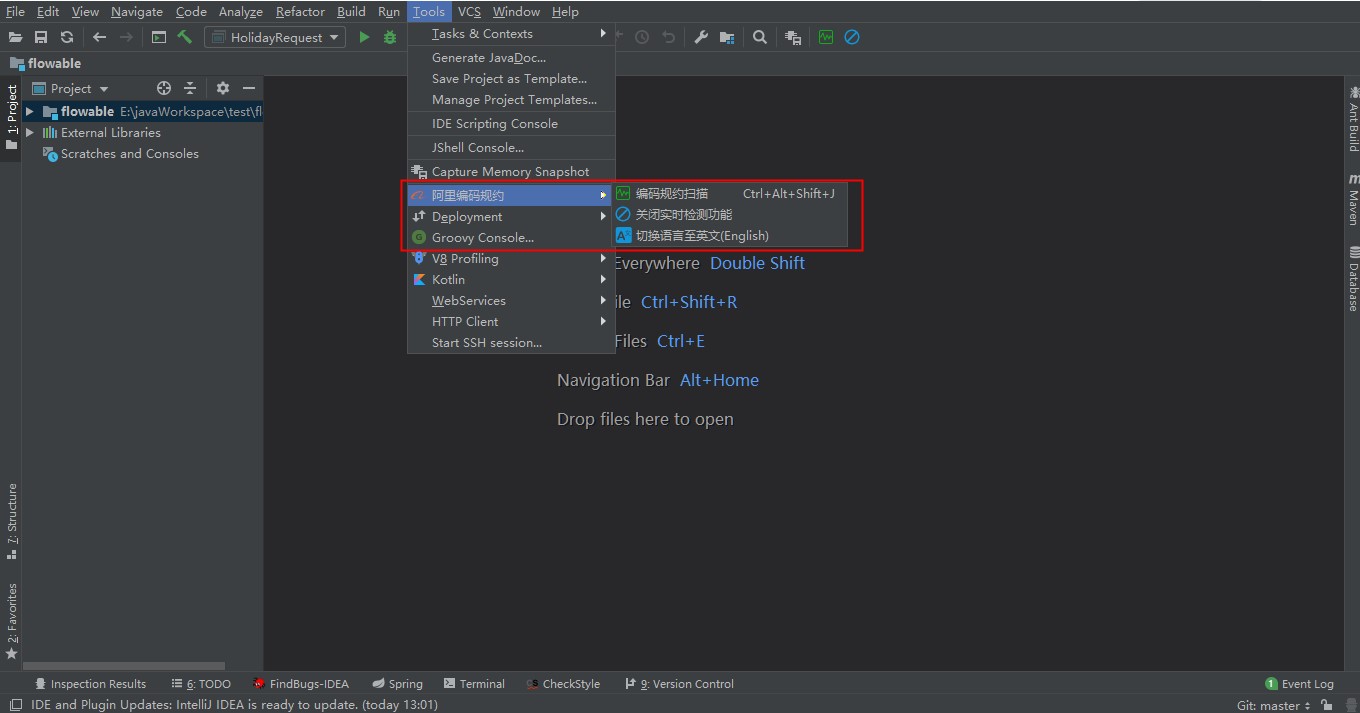Image resolution: width=1360 pixels, height=713 pixels.
Task: Open the Deployment submenu item
Action: 467,217
